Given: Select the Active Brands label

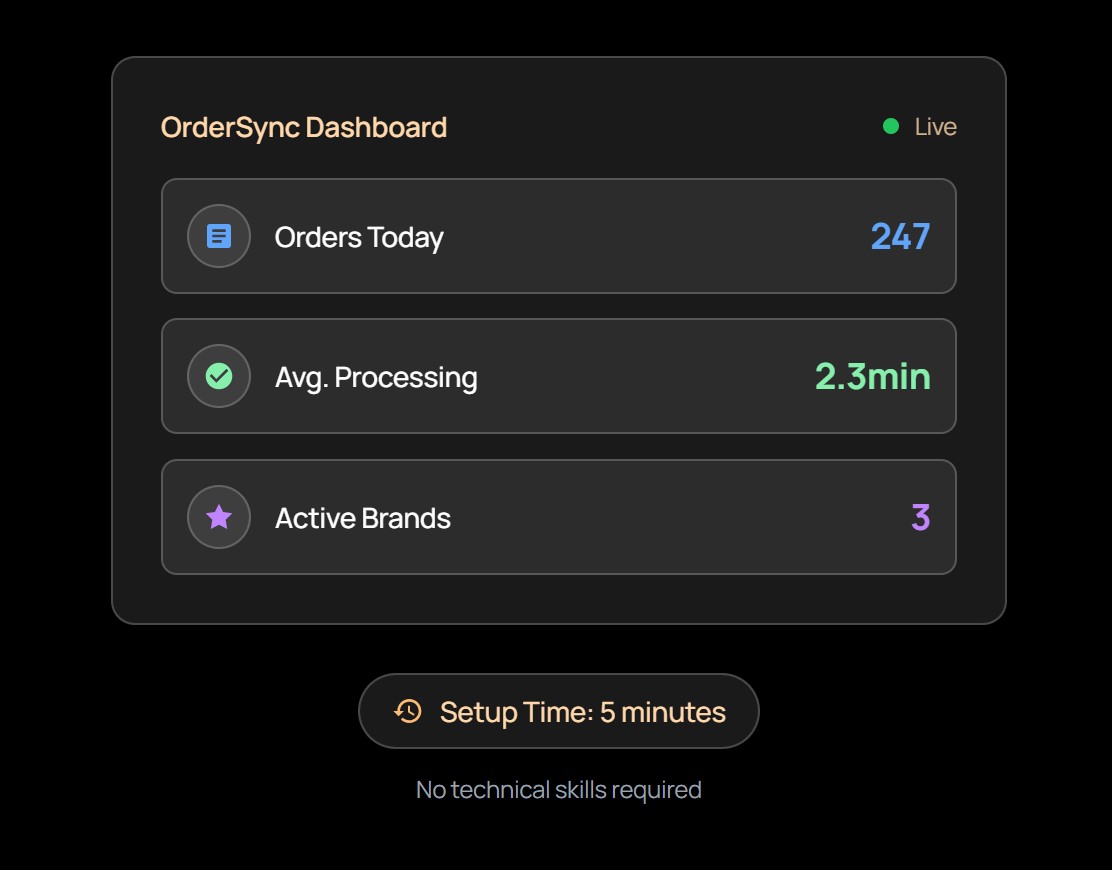Looking at the screenshot, I should point(362,518).
